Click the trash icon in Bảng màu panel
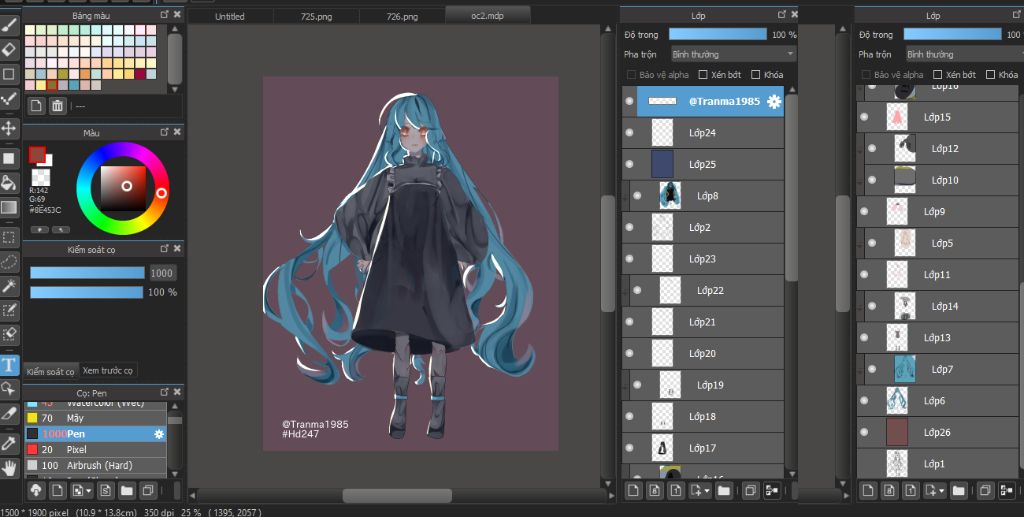This screenshot has width=1024, height=517. click(57, 105)
